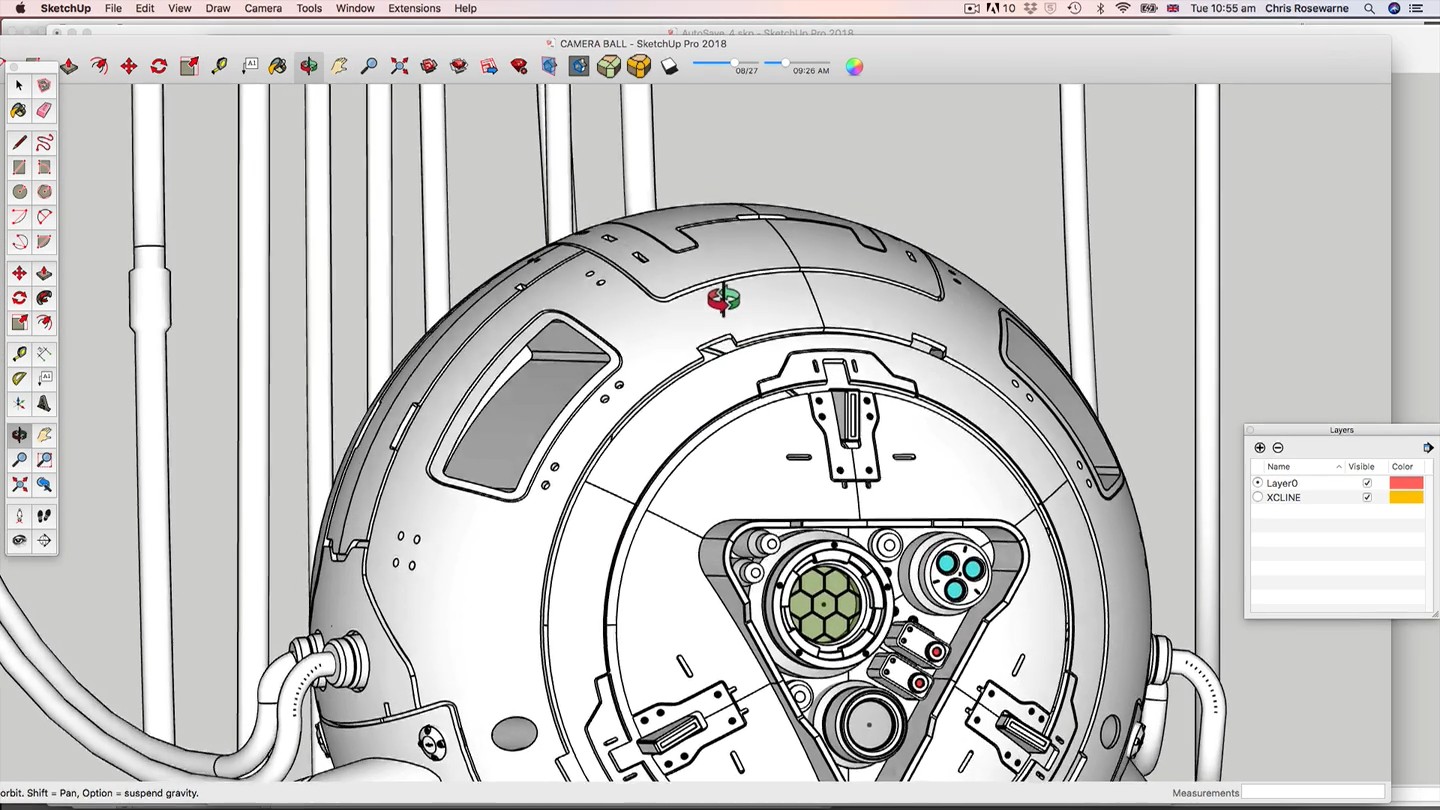This screenshot has width=1440, height=810.
Task: Open the Extensions menu
Action: coord(414,8)
